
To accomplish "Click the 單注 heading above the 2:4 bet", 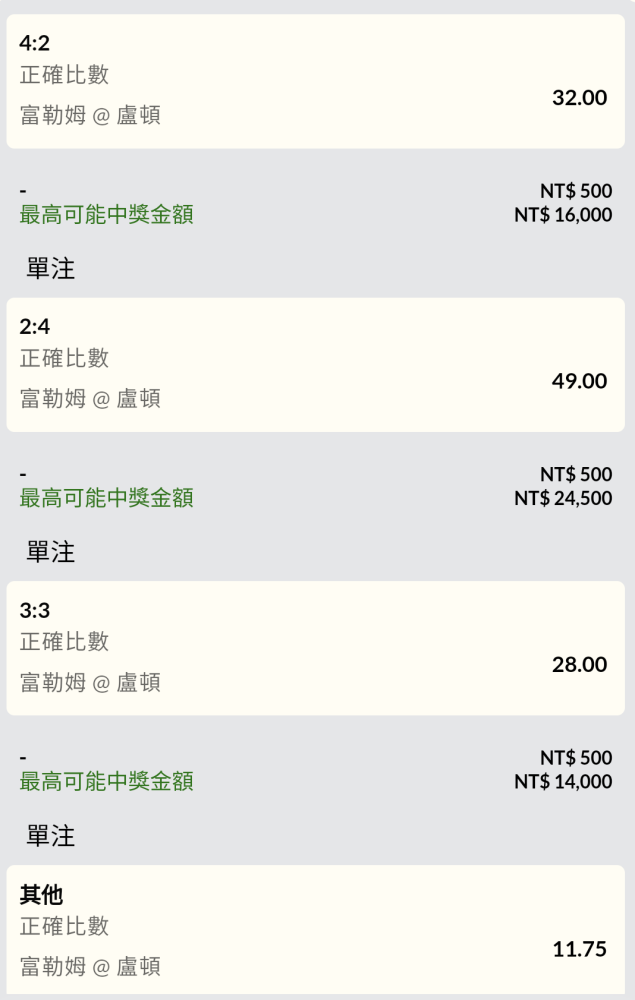I will [x=50, y=268].
